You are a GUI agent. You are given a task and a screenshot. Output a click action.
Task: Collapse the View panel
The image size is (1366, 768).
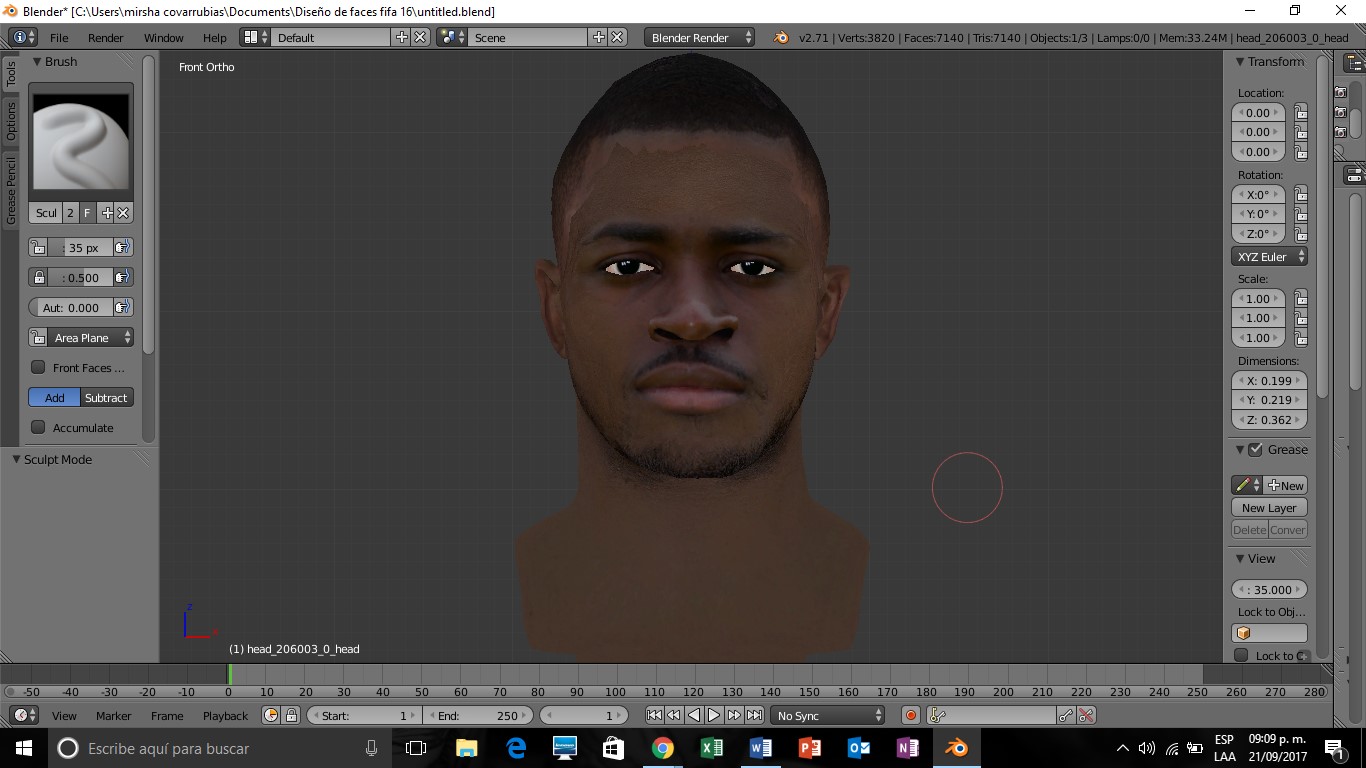(x=1240, y=558)
